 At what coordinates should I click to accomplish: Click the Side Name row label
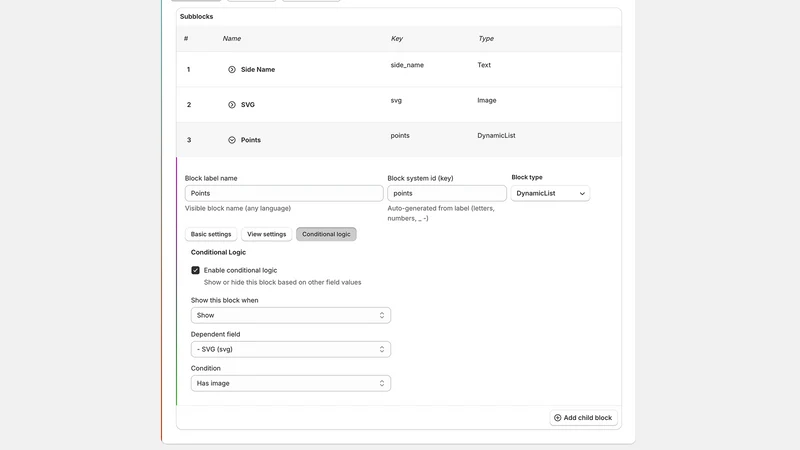click(258, 69)
